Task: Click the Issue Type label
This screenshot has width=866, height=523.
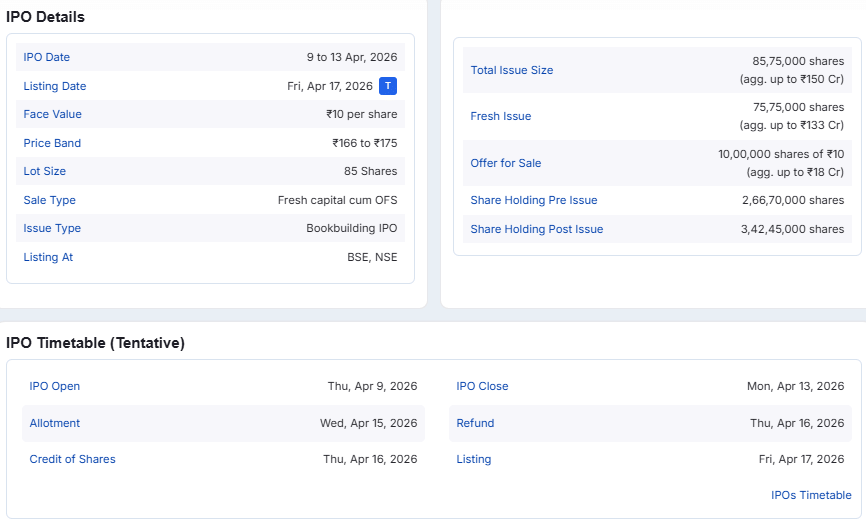Action: click(52, 228)
